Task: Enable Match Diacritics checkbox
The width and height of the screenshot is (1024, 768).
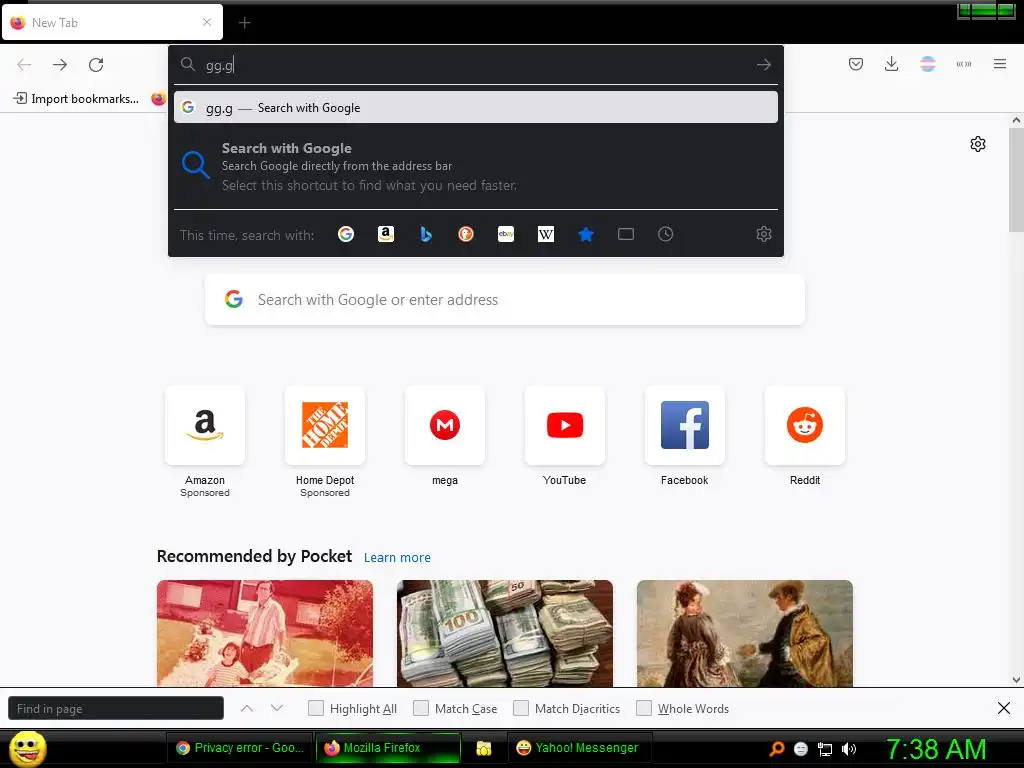Action: pos(521,709)
